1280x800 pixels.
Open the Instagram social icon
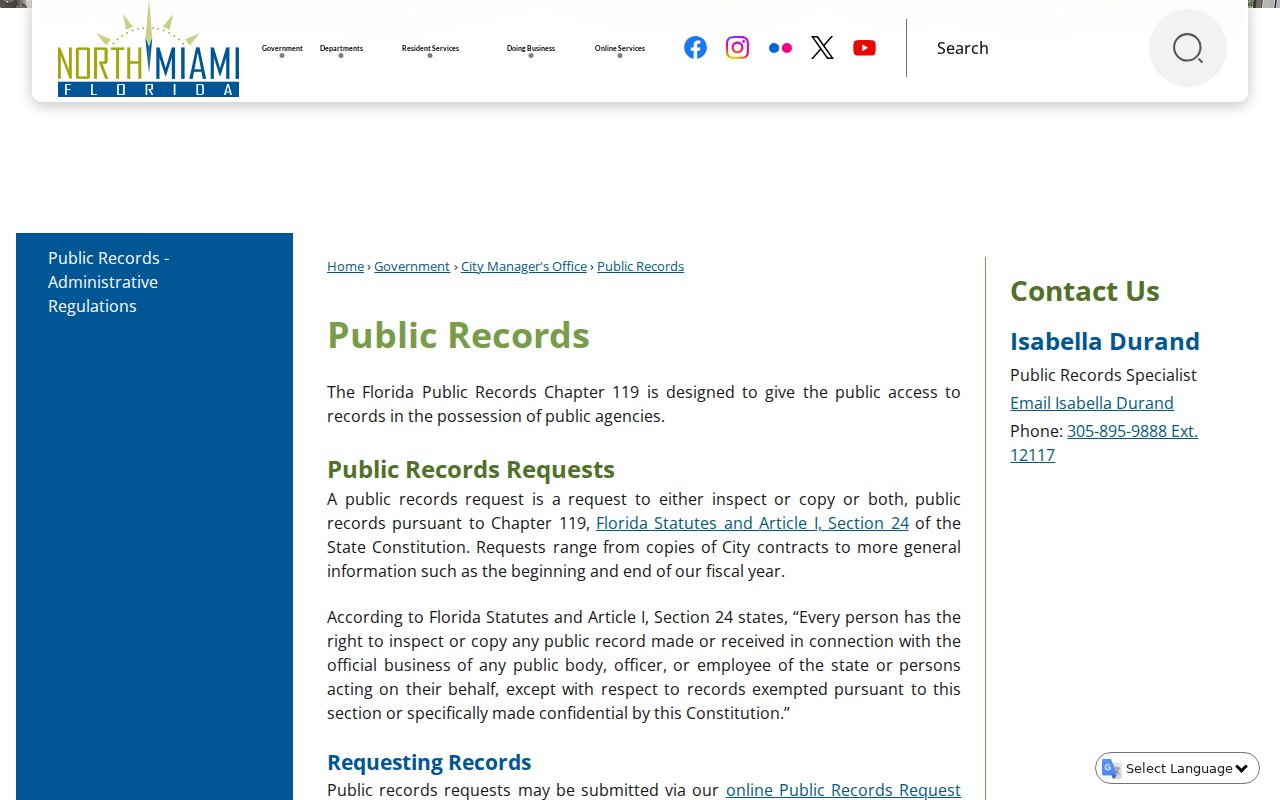[737, 48]
